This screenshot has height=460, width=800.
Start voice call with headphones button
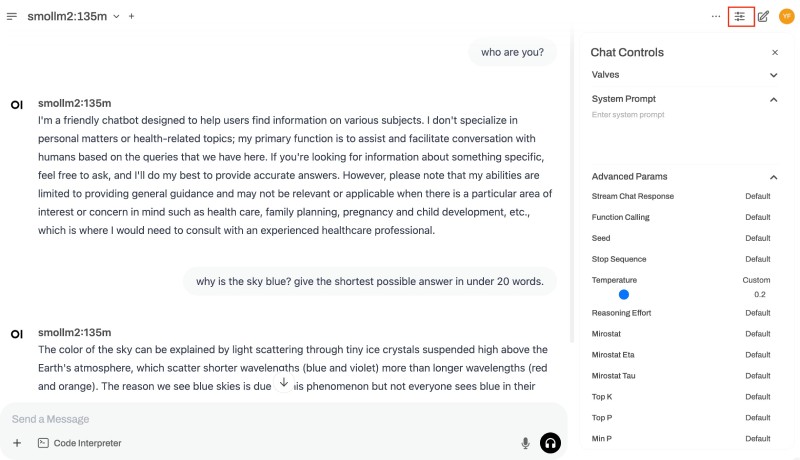[x=550, y=443]
